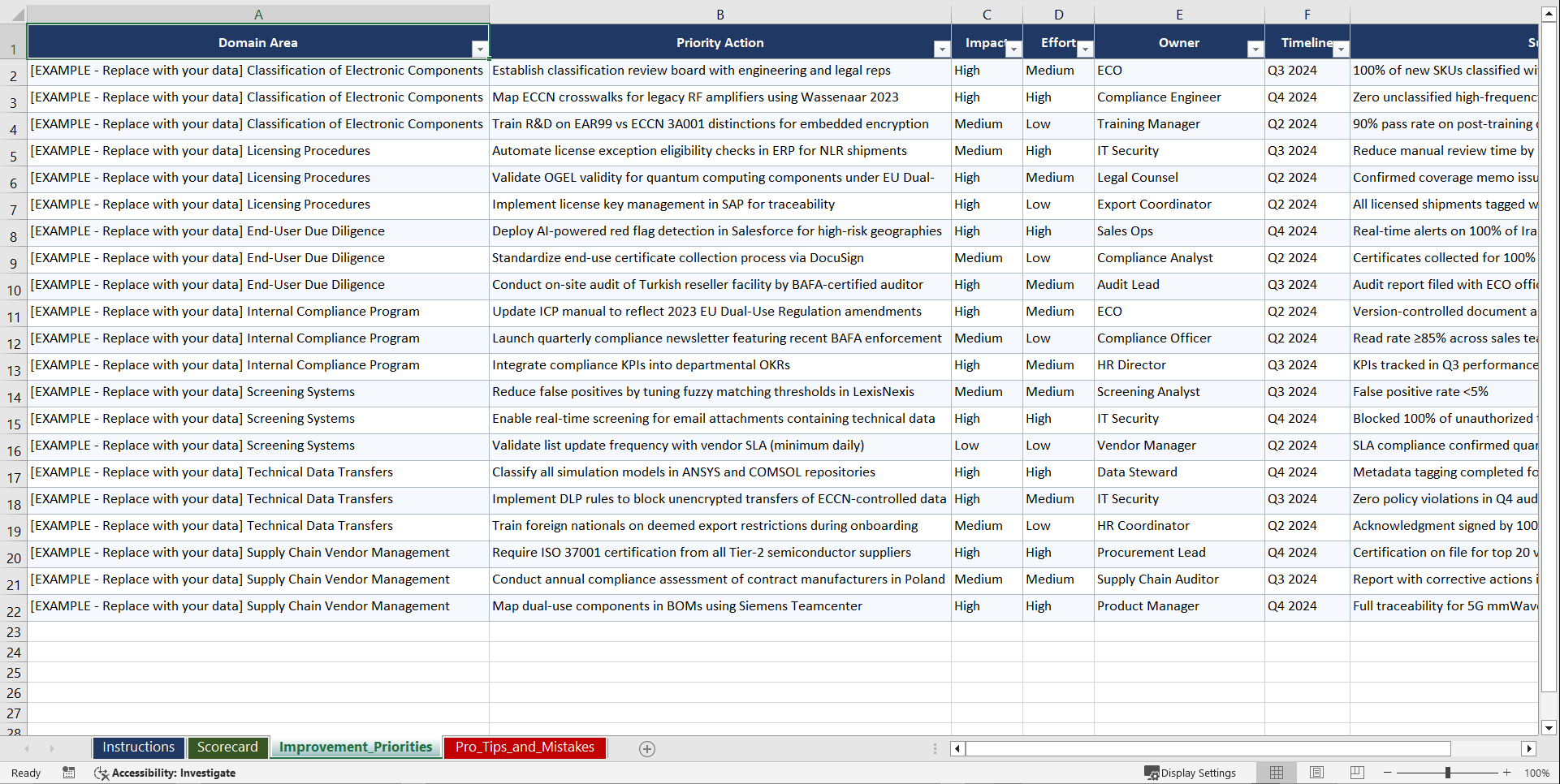Click the Display Settings icon
1560x784 pixels.
[x=1151, y=773]
